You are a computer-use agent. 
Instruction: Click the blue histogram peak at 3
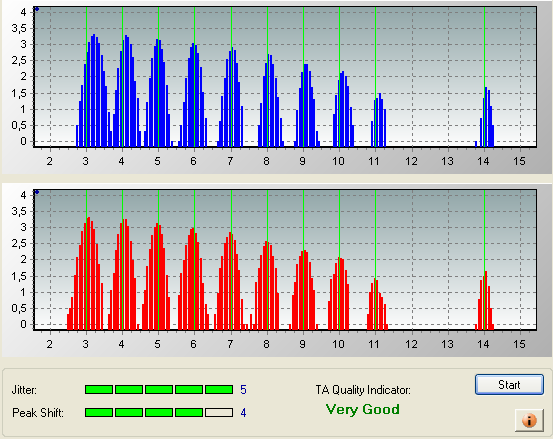93,91
